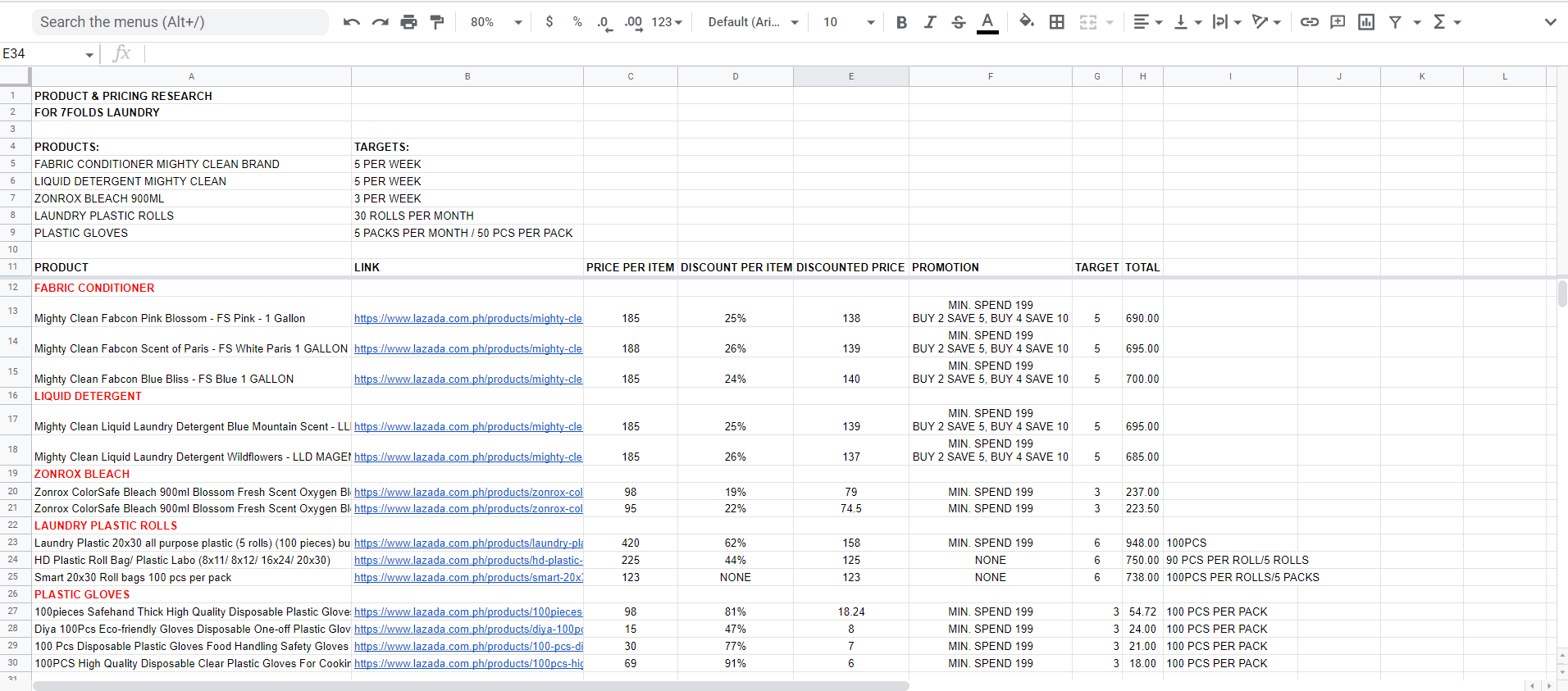Open the 80% zoom dropdown

tap(496, 22)
